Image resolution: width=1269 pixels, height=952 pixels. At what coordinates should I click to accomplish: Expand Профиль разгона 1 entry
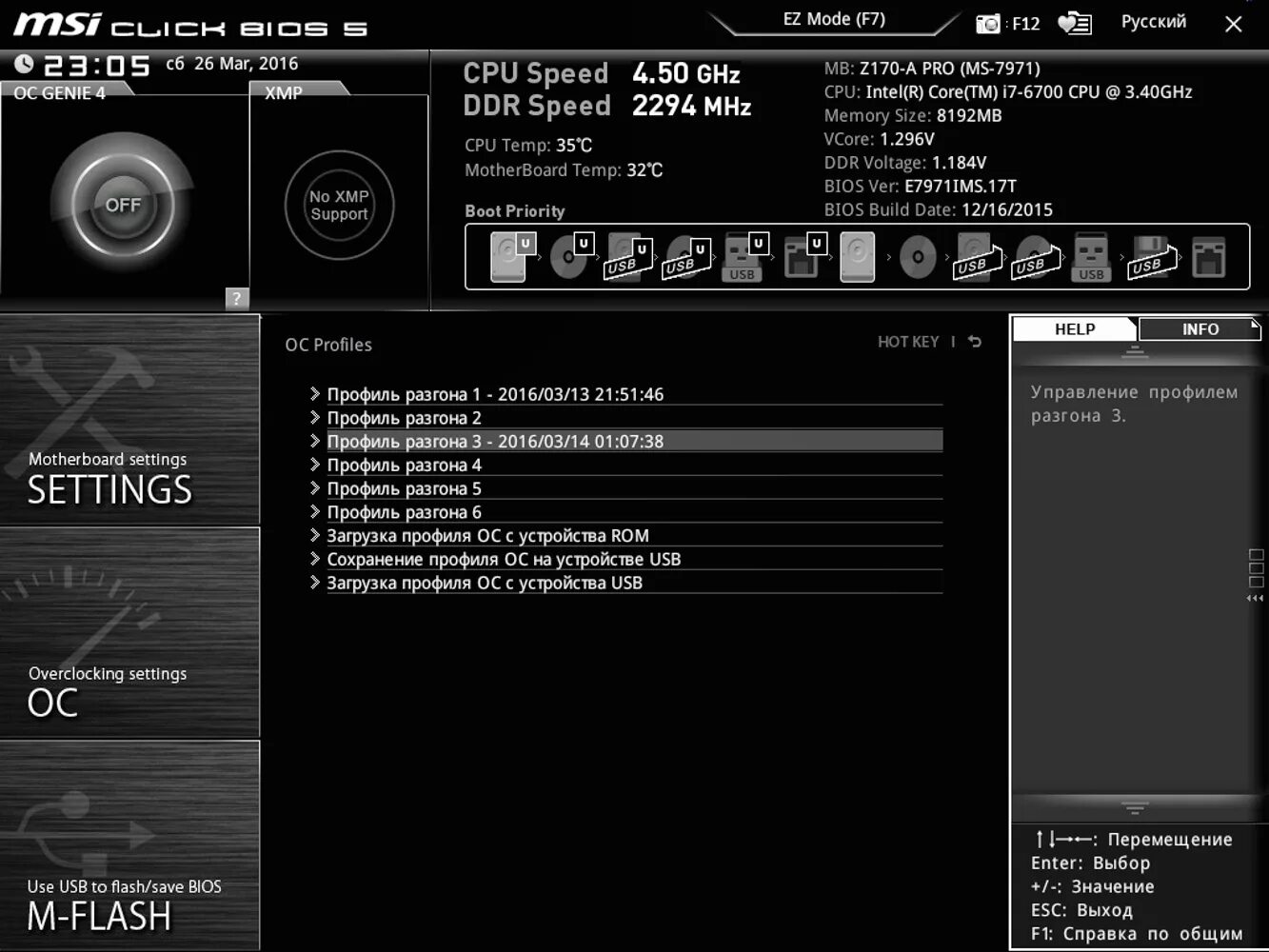(625, 394)
